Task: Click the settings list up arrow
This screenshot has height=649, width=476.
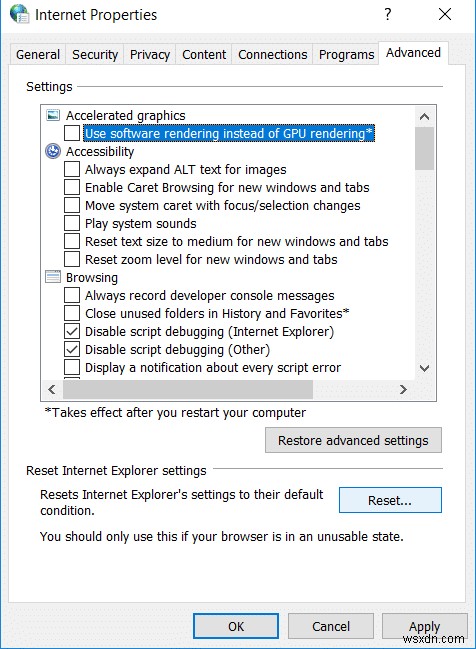Action: (424, 116)
